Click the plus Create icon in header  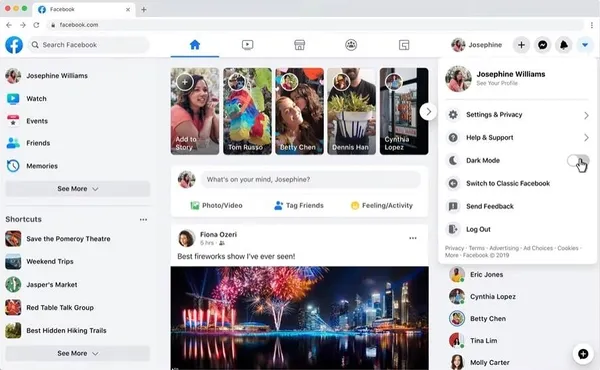coord(521,45)
